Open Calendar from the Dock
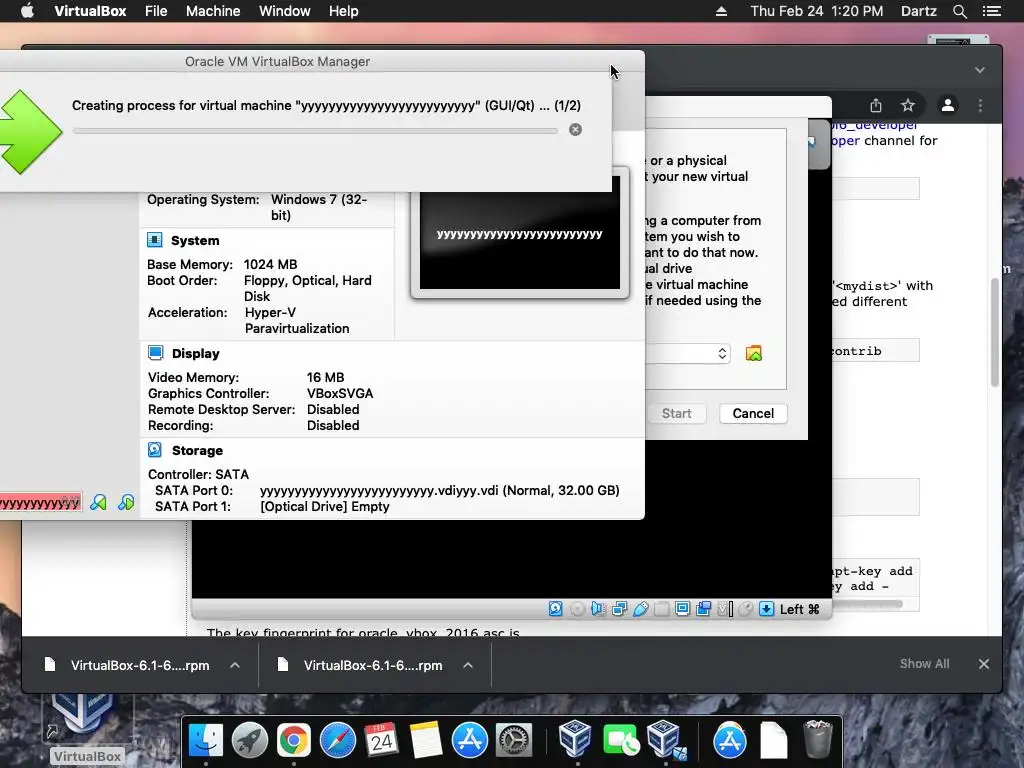This screenshot has height=768, width=1024. click(x=381, y=741)
